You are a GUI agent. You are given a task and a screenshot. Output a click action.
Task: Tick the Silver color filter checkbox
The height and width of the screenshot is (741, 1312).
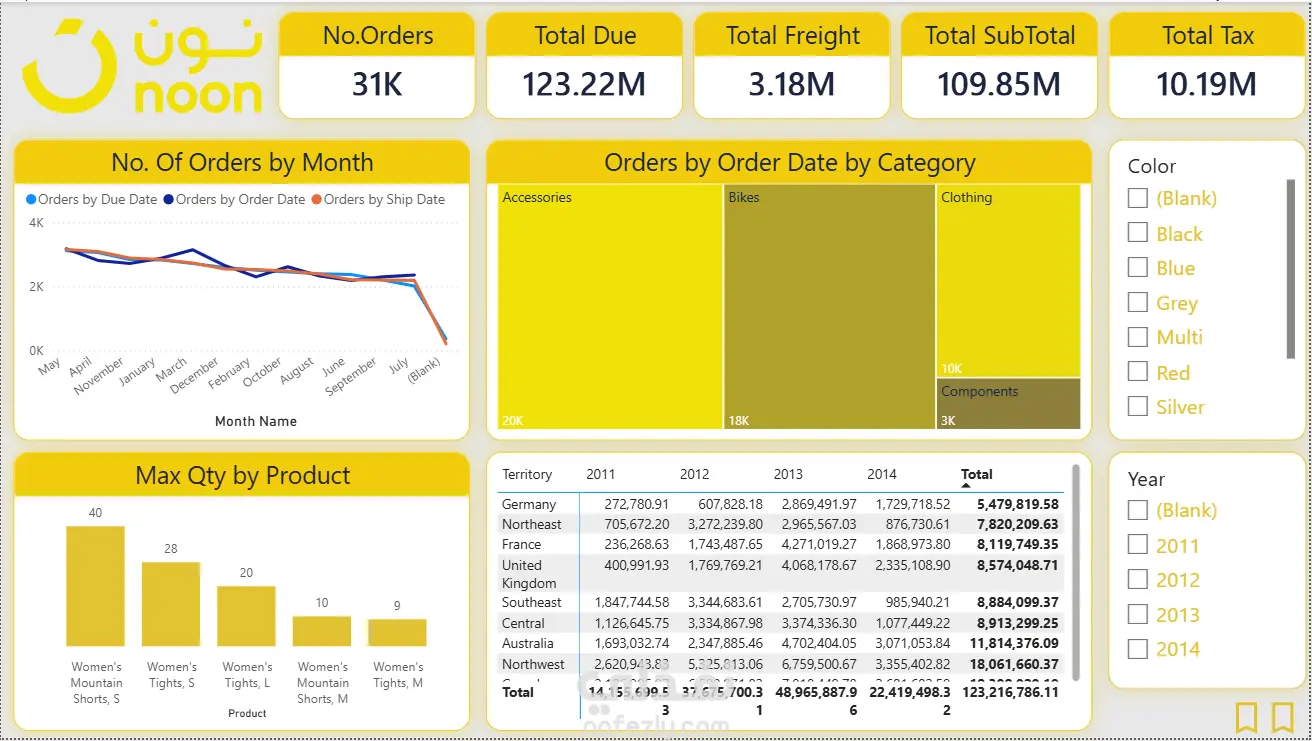(1137, 406)
